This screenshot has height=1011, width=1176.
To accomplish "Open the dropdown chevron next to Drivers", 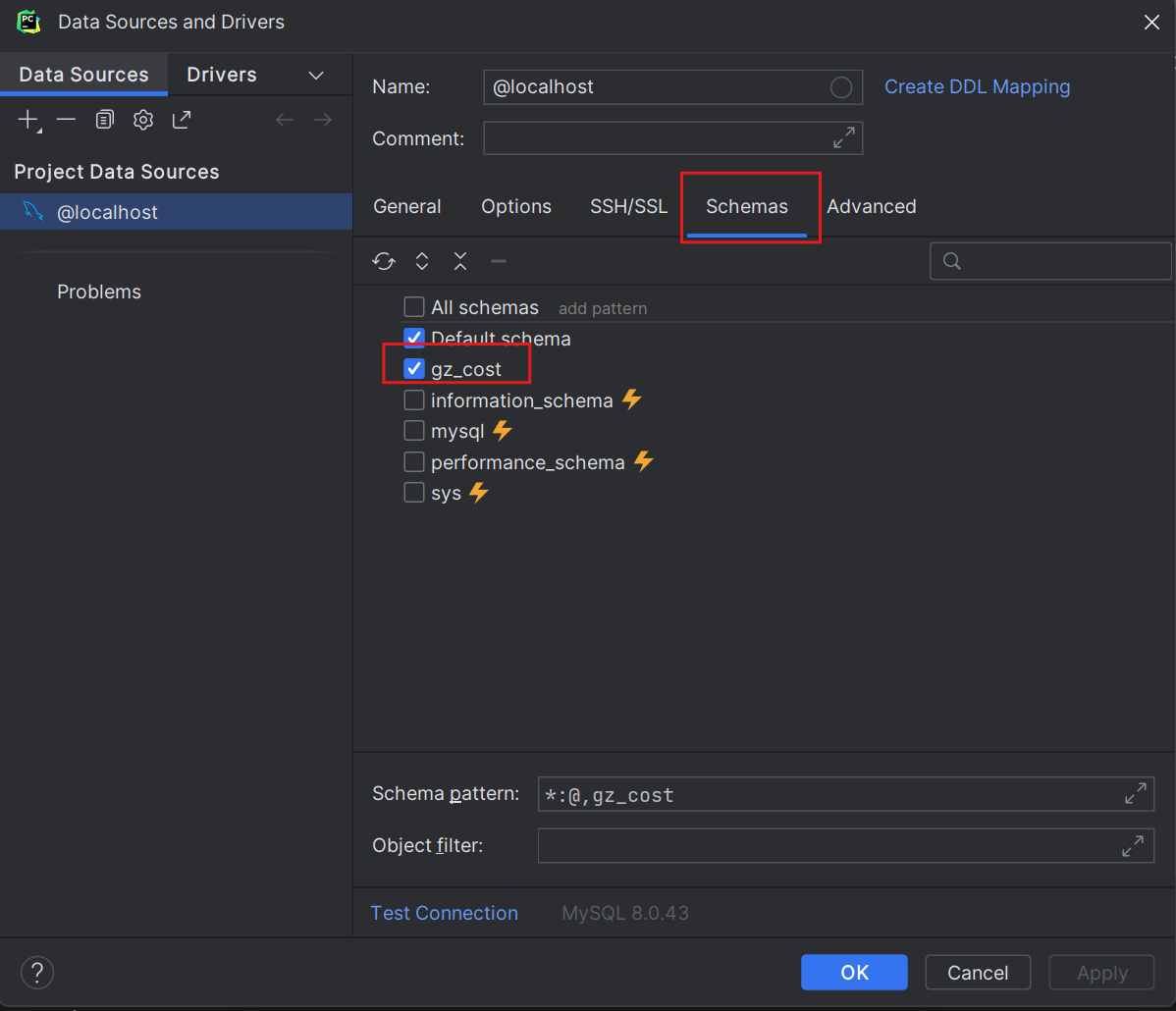I will (x=316, y=75).
